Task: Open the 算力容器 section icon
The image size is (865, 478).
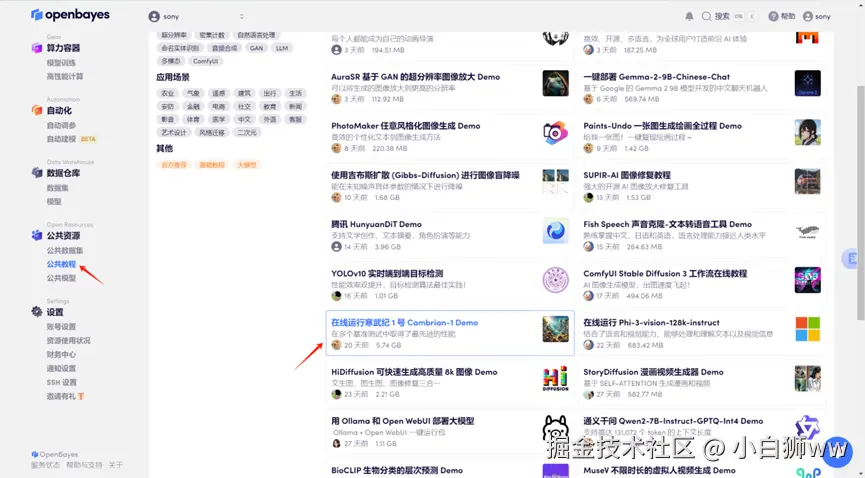Action: (x=37, y=48)
